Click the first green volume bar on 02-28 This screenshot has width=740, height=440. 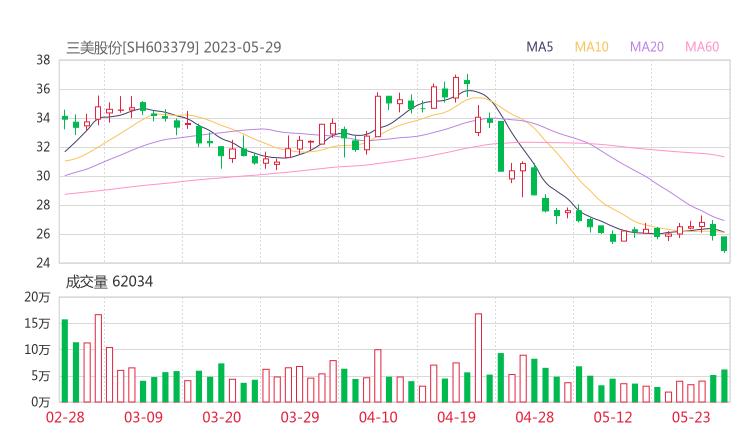[65, 361]
